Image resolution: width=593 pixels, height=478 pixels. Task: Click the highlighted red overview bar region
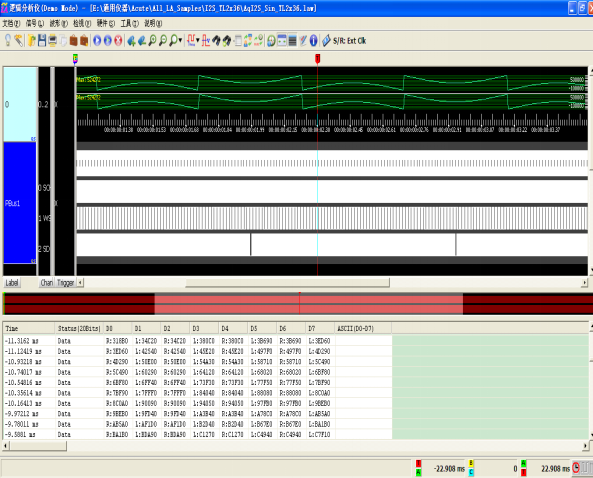tap(309, 304)
